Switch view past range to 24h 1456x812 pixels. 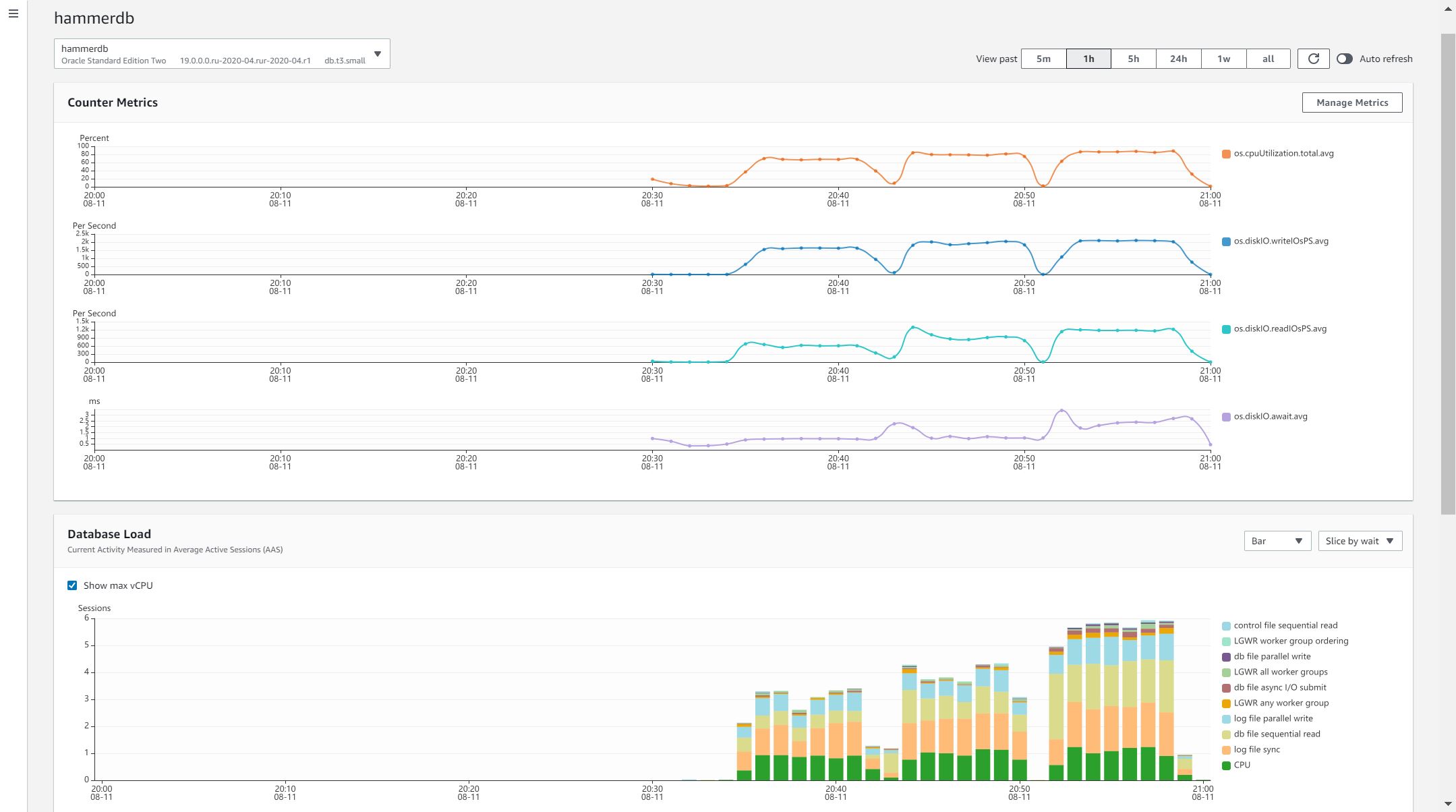pyautogui.click(x=1178, y=59)
